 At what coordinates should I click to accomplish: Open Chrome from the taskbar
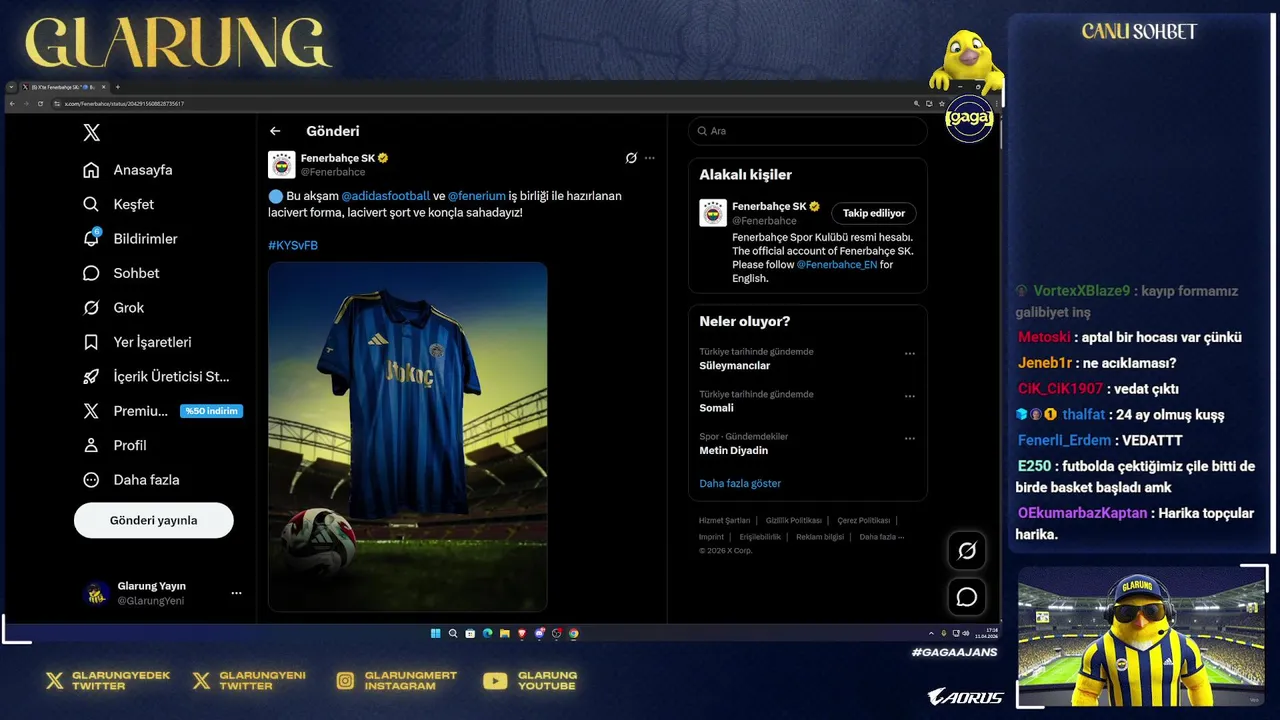pyautogui.click(x=574, y=633)
